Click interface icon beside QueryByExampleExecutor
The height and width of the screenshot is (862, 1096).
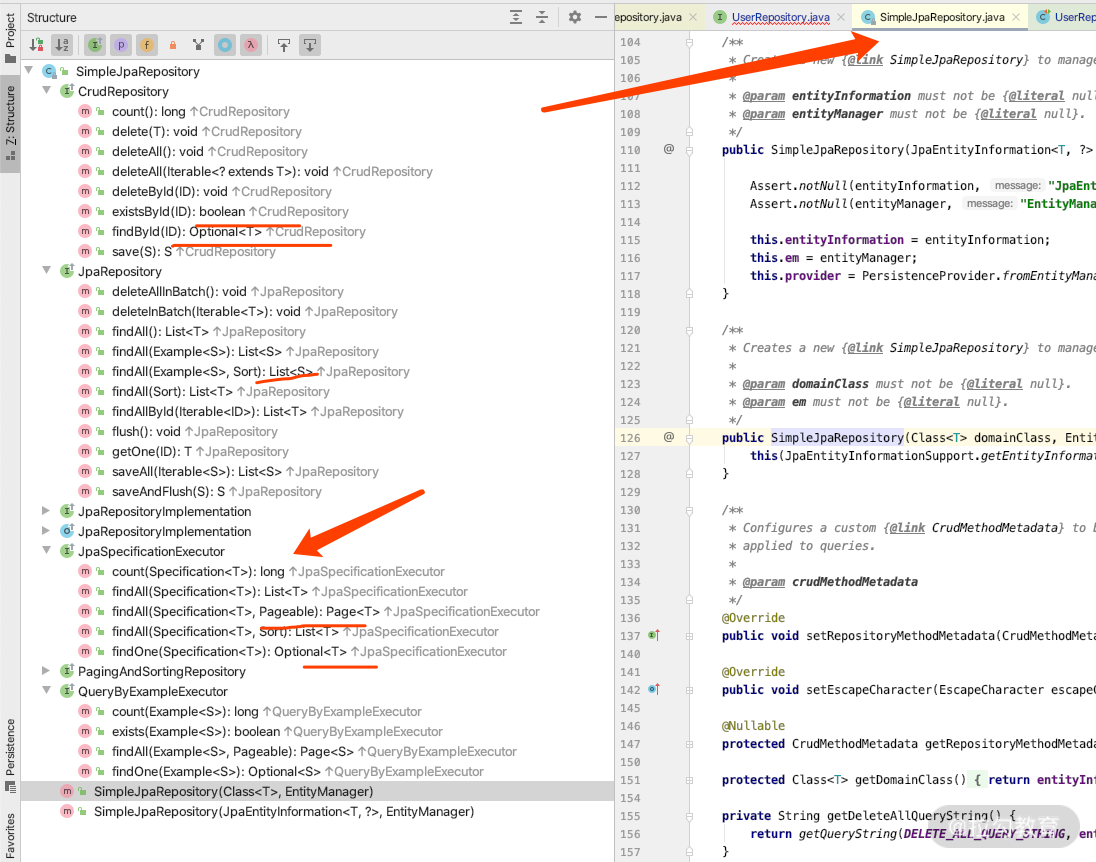point(67,691)
